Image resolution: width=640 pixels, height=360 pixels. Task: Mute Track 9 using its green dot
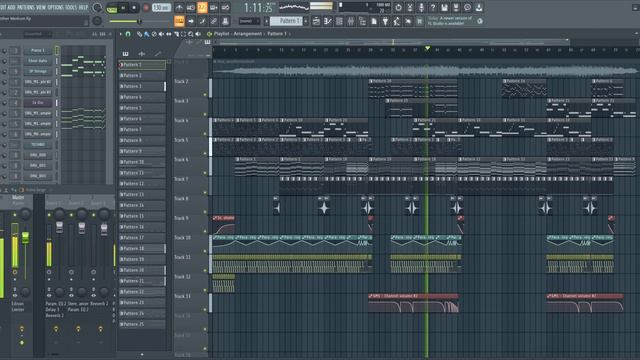pos(205,231)
